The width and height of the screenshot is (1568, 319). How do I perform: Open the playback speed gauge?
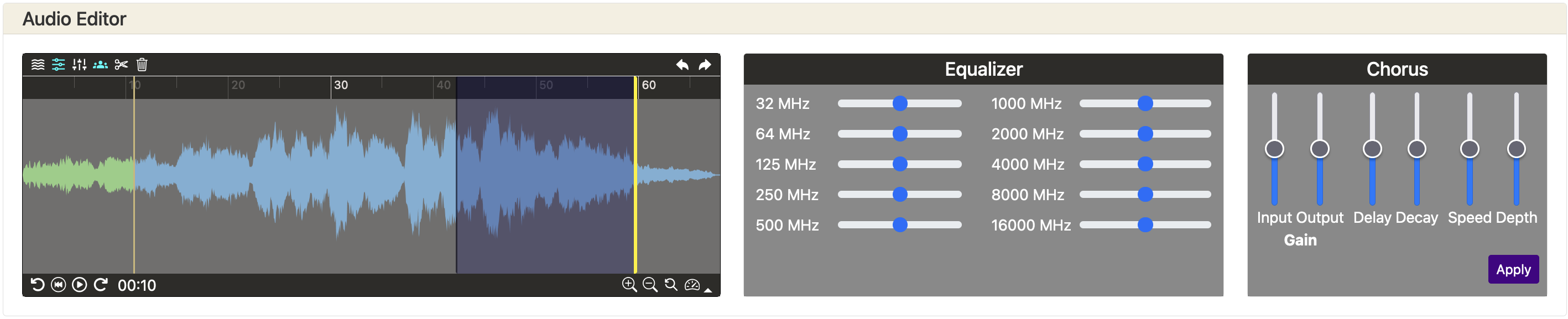[692, 285]
